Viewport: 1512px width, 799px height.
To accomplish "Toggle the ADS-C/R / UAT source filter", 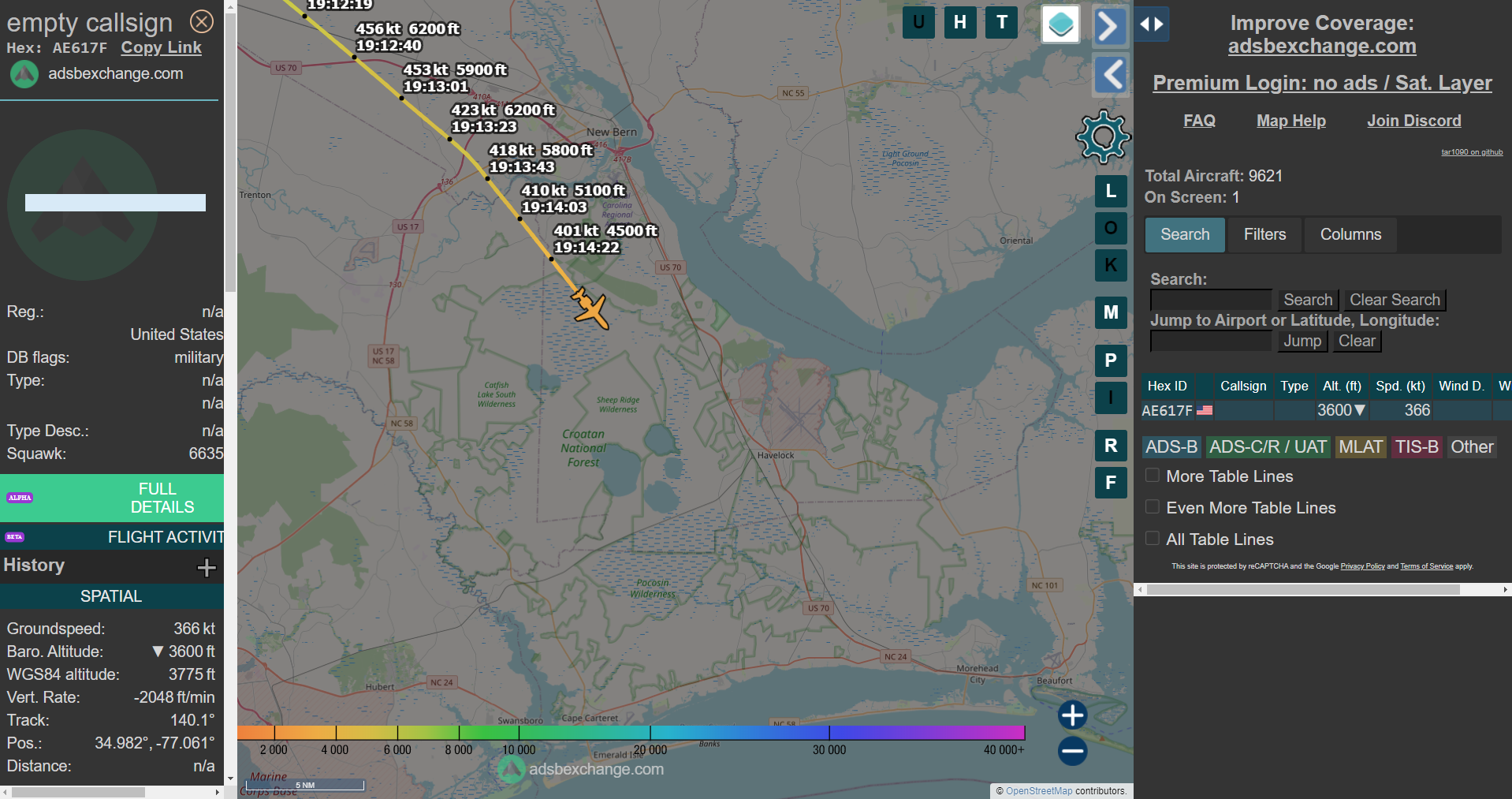I will (1268, 447).
